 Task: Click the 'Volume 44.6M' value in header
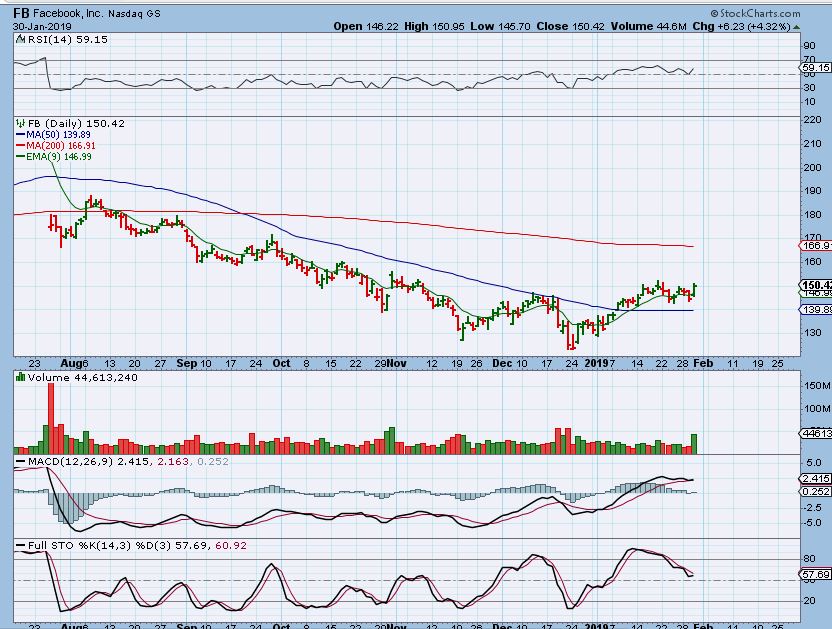click(x=648, y=26)
